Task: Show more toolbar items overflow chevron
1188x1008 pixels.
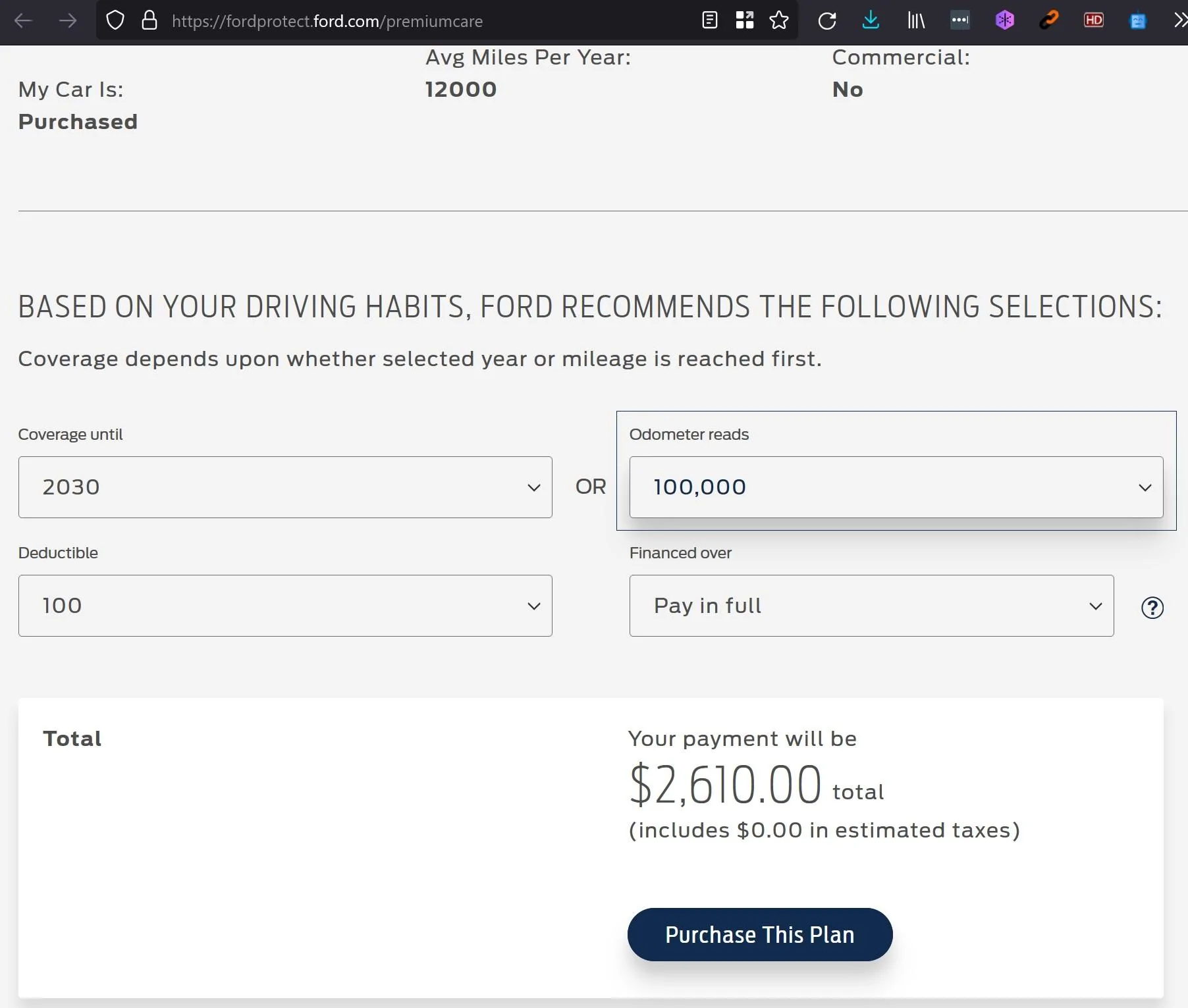Action: (x=1179, y=21)
